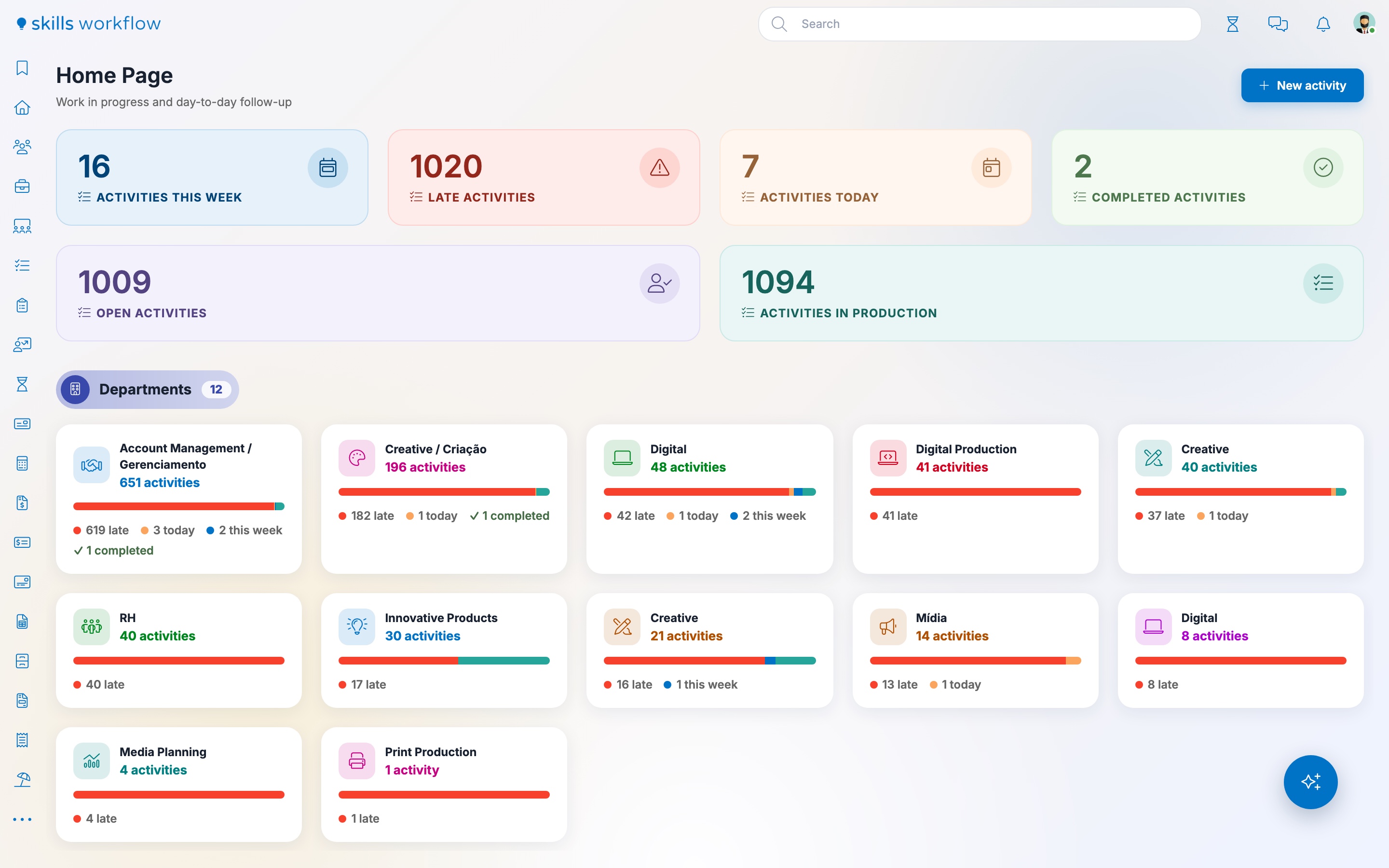This screenshot has width=1389, height=868.
Task: Open the Print Production department card
Action: 444,784
